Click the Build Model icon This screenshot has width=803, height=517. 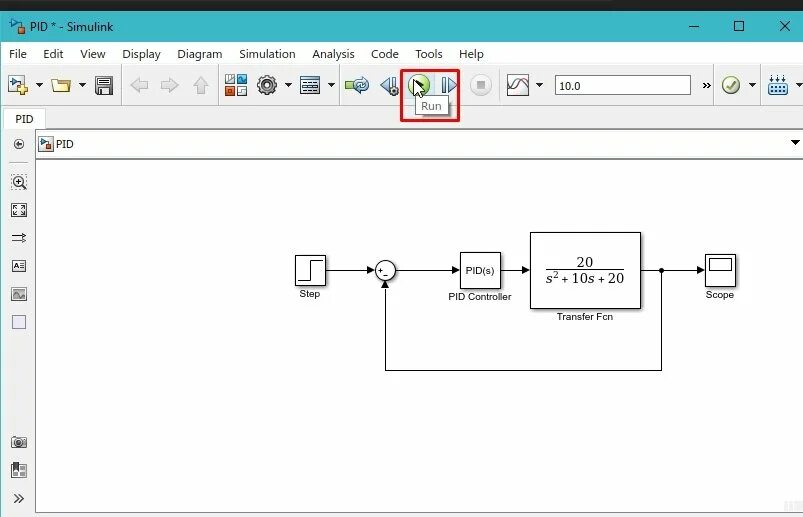click(x=778, y=85)
